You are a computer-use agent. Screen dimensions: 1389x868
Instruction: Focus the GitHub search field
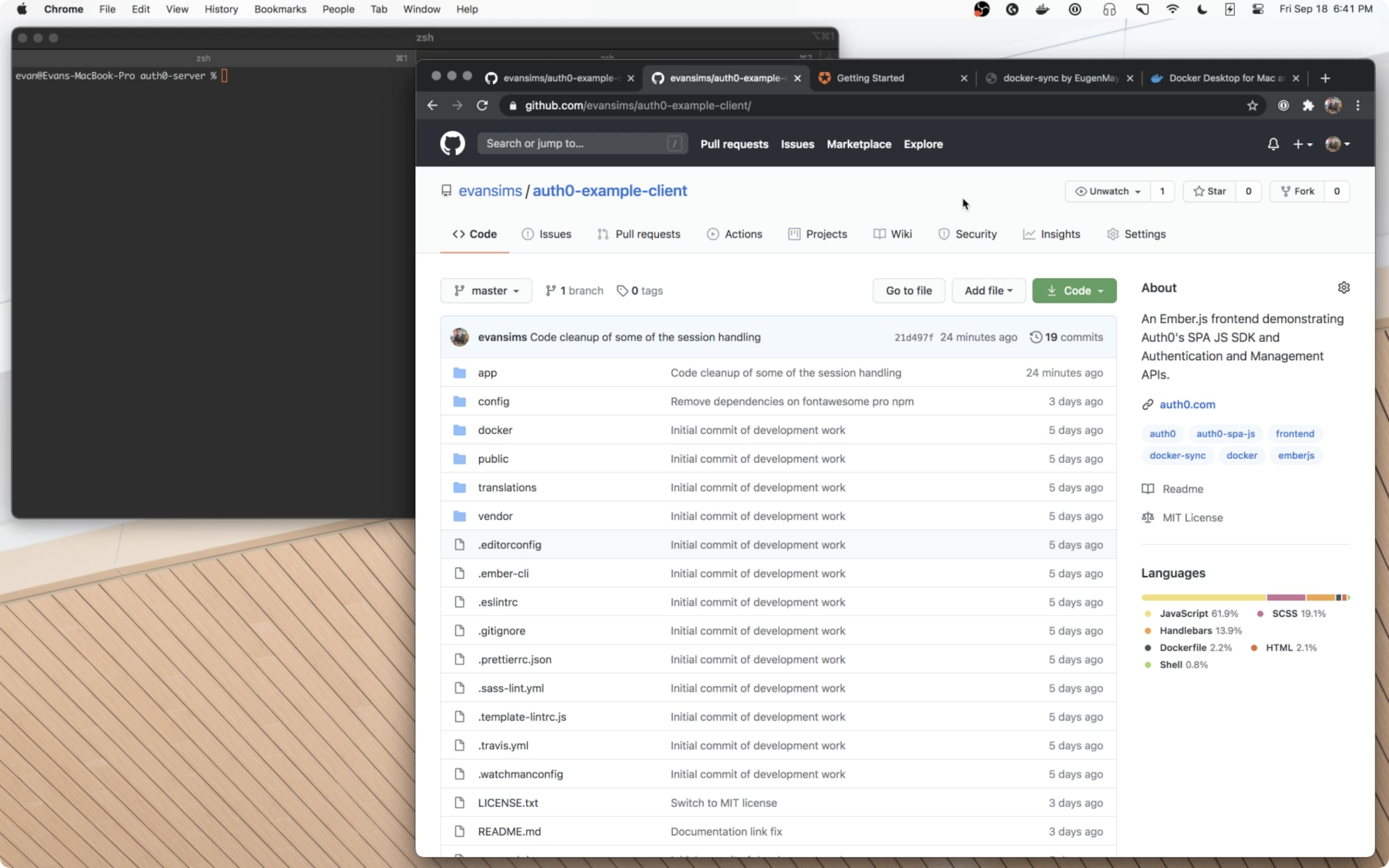[x=574, y=144]
